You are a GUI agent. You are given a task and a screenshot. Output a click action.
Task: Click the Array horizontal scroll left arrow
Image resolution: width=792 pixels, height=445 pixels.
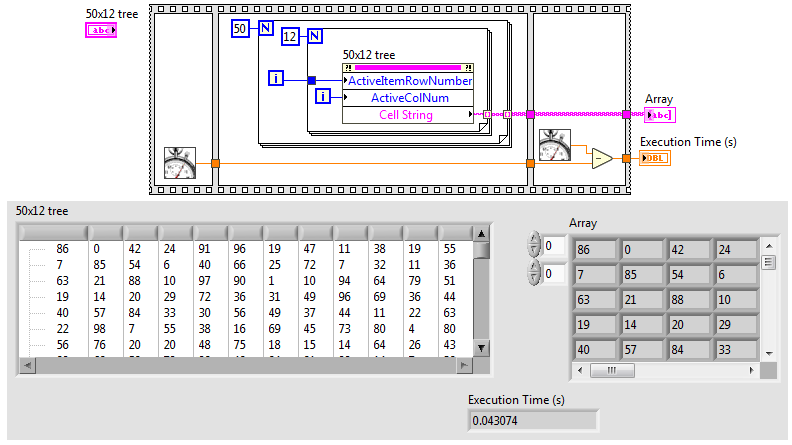580,370
